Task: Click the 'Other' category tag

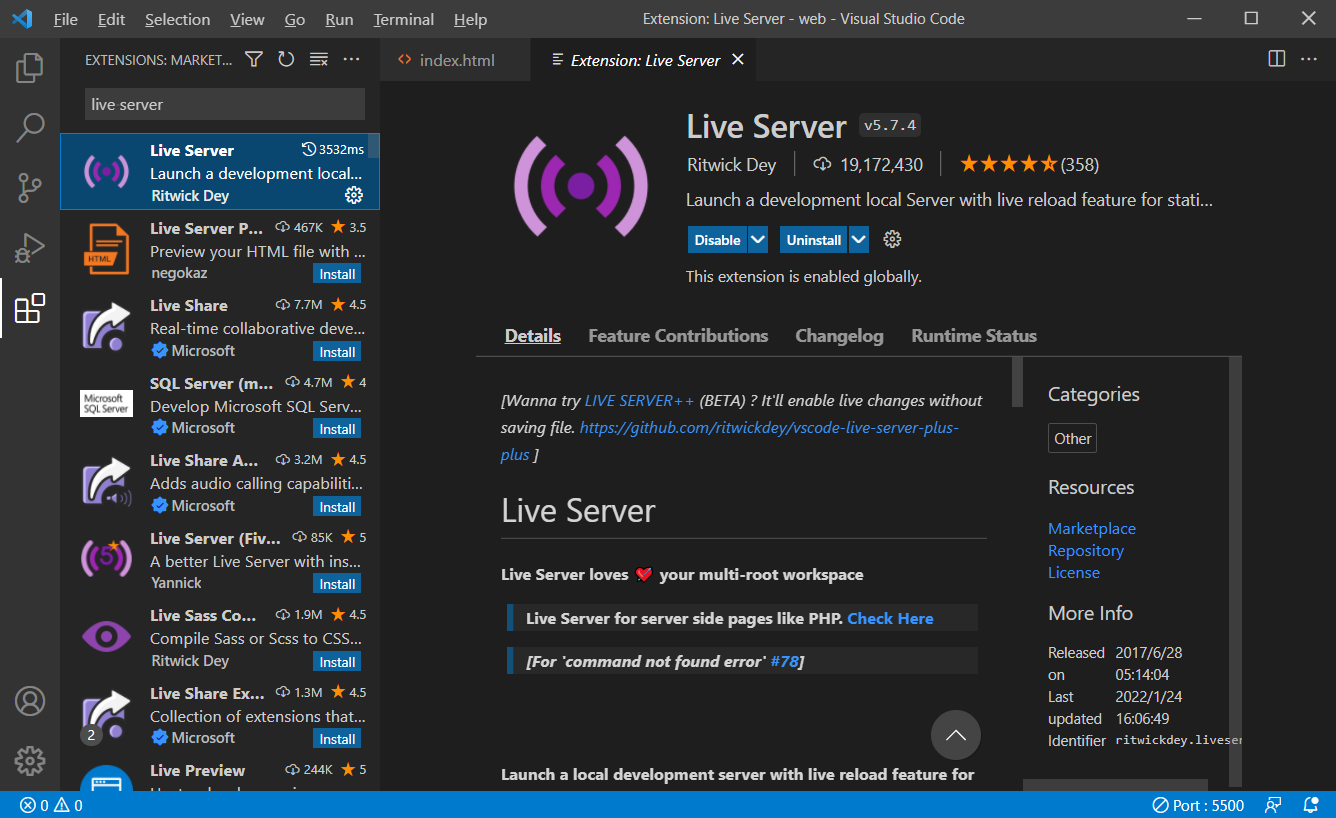Action: [x=1073, y=439]
